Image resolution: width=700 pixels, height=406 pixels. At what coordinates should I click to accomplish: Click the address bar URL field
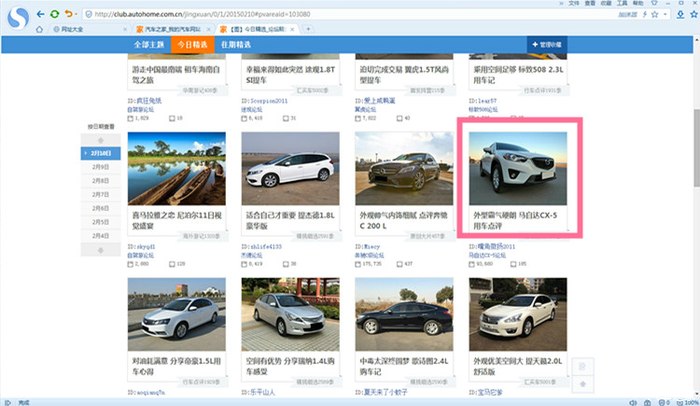(300, 14)
